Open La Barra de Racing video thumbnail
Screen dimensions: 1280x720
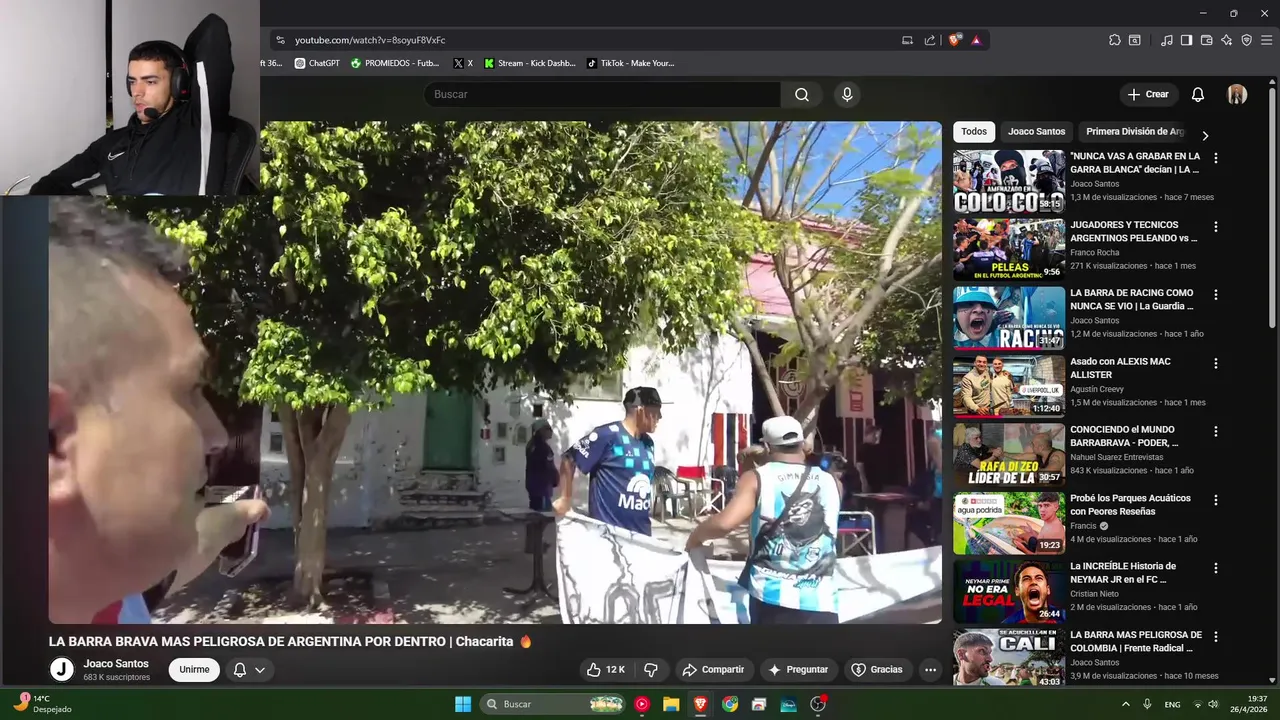tap(1009, 318)
